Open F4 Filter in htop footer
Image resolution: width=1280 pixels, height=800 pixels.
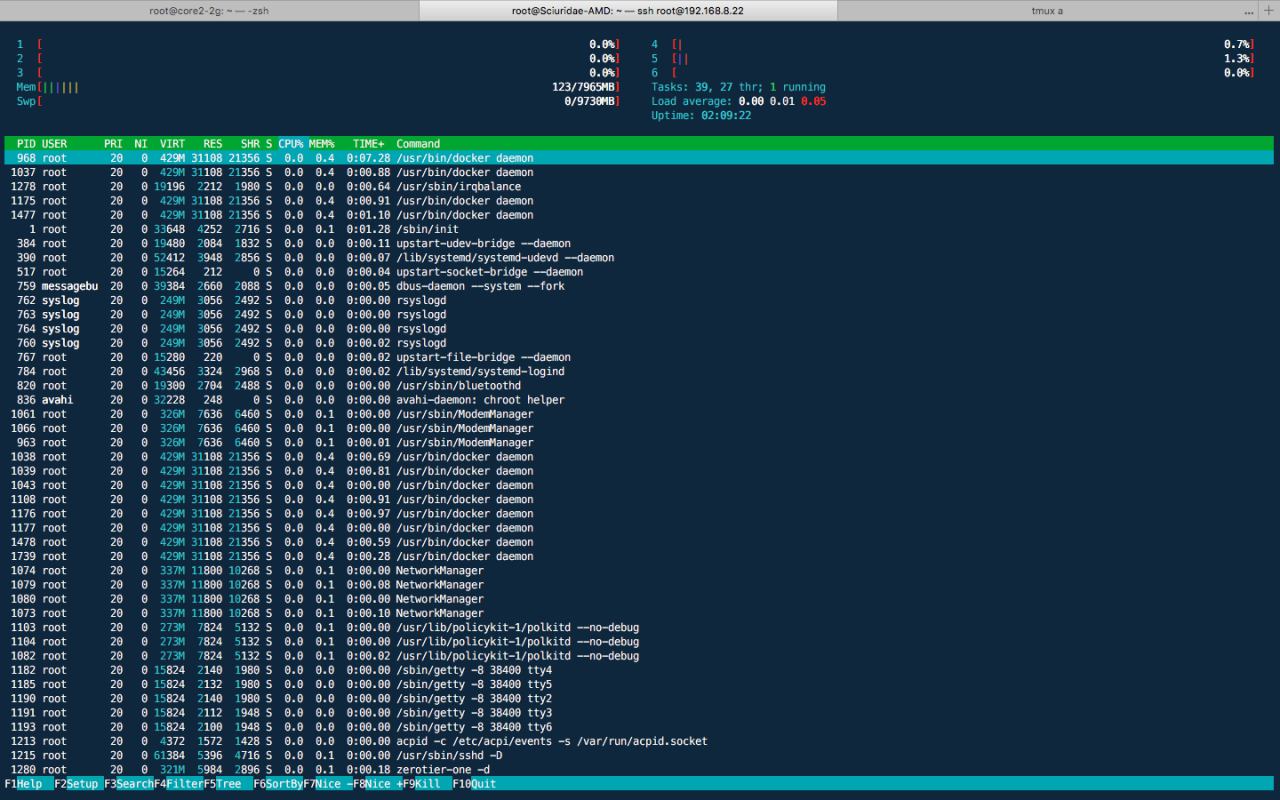178,784
